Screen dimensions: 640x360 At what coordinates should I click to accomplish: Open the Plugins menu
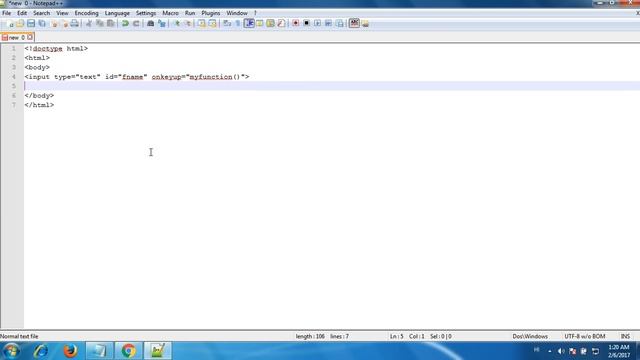211,13
